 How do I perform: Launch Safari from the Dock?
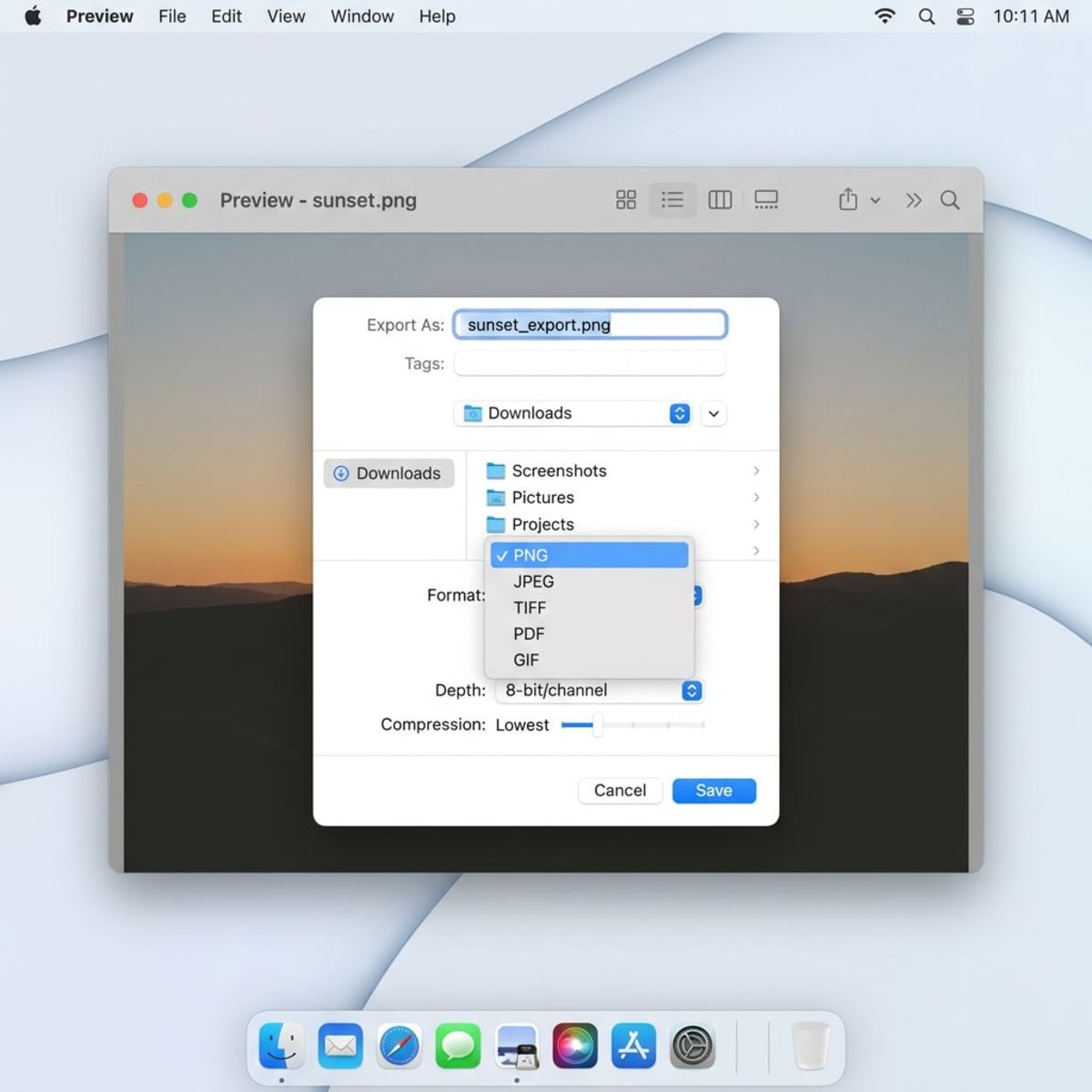point(399,1046)
